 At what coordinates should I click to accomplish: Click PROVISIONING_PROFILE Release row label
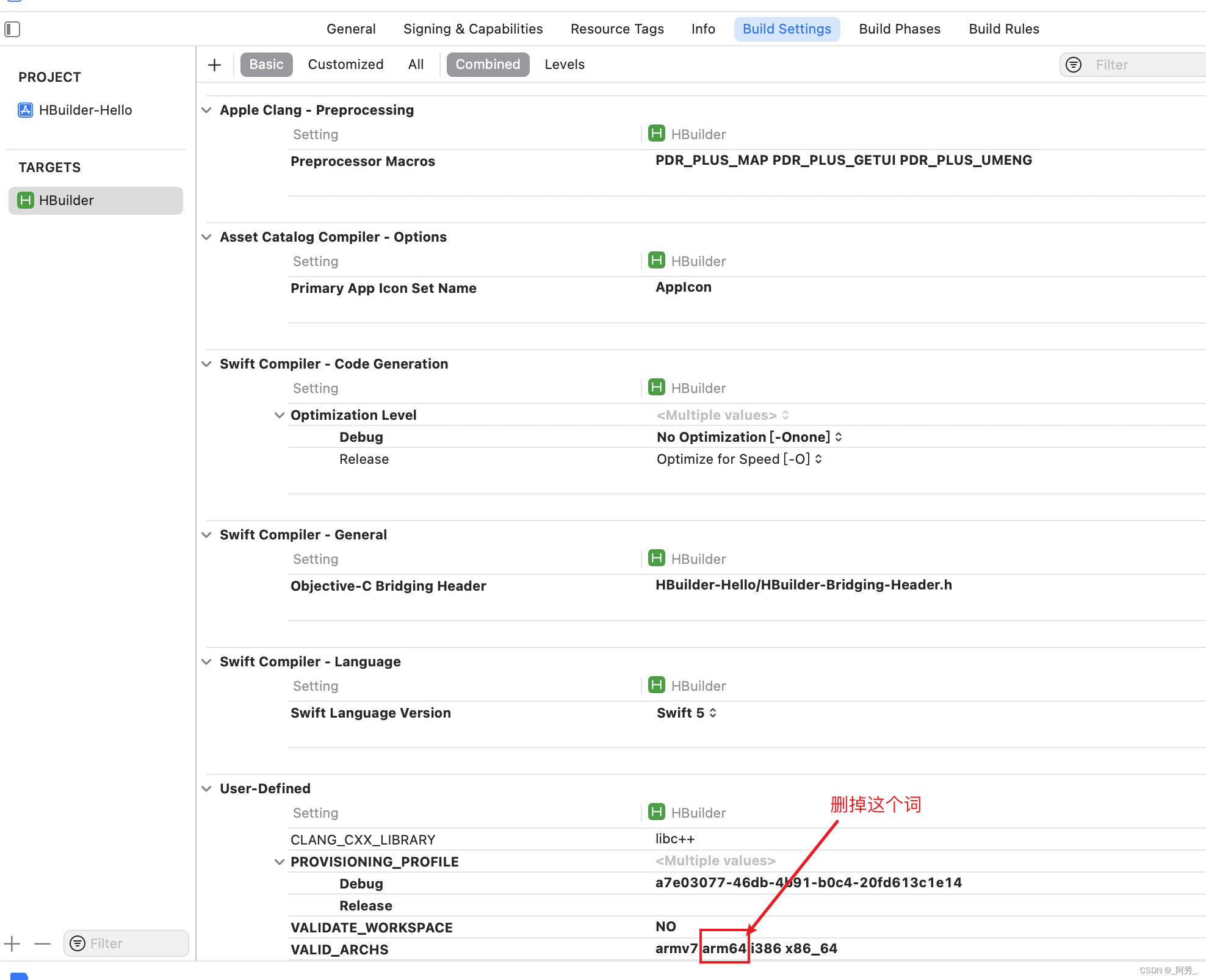[366, 906]
